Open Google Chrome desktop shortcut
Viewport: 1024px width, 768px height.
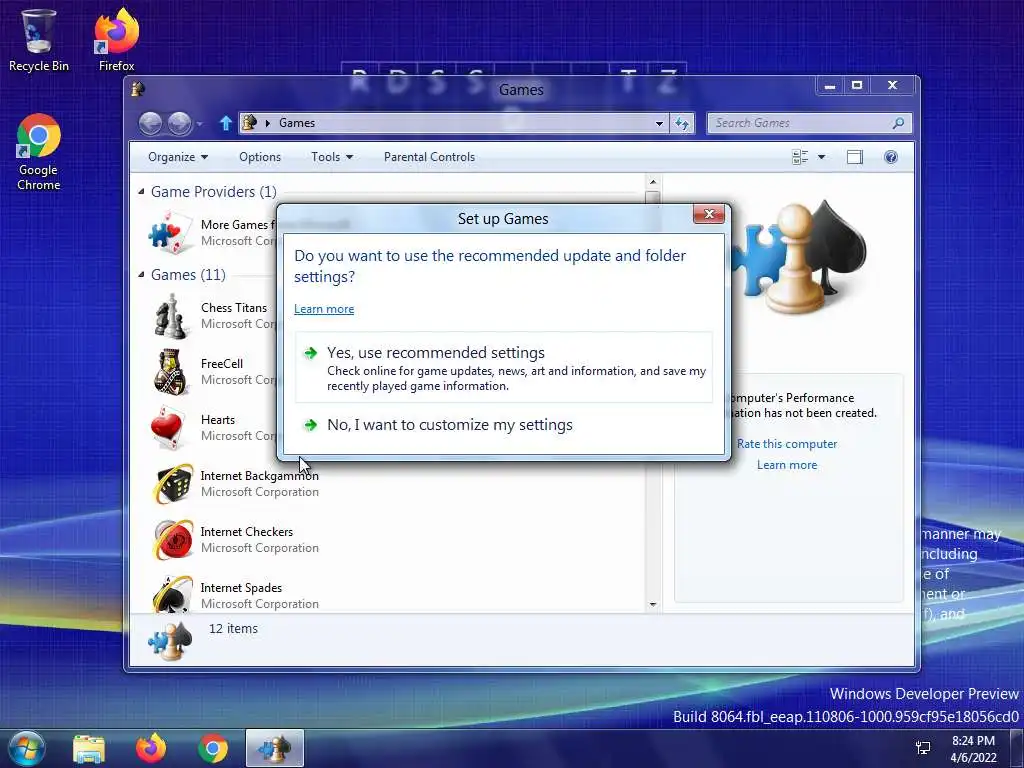pos(39,152)
